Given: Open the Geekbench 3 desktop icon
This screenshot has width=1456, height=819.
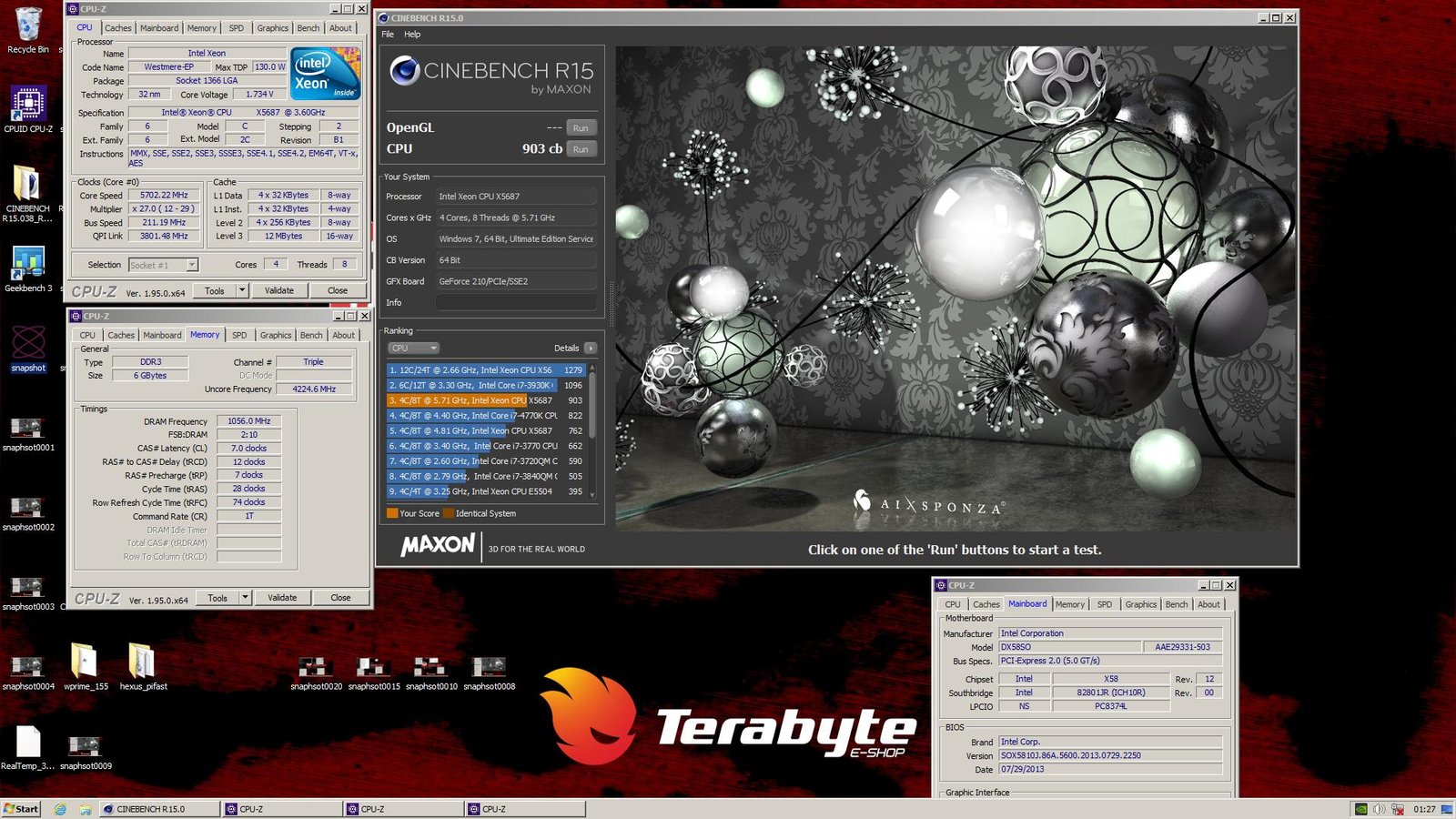Looking at the screenshot, I should (28, 266).
